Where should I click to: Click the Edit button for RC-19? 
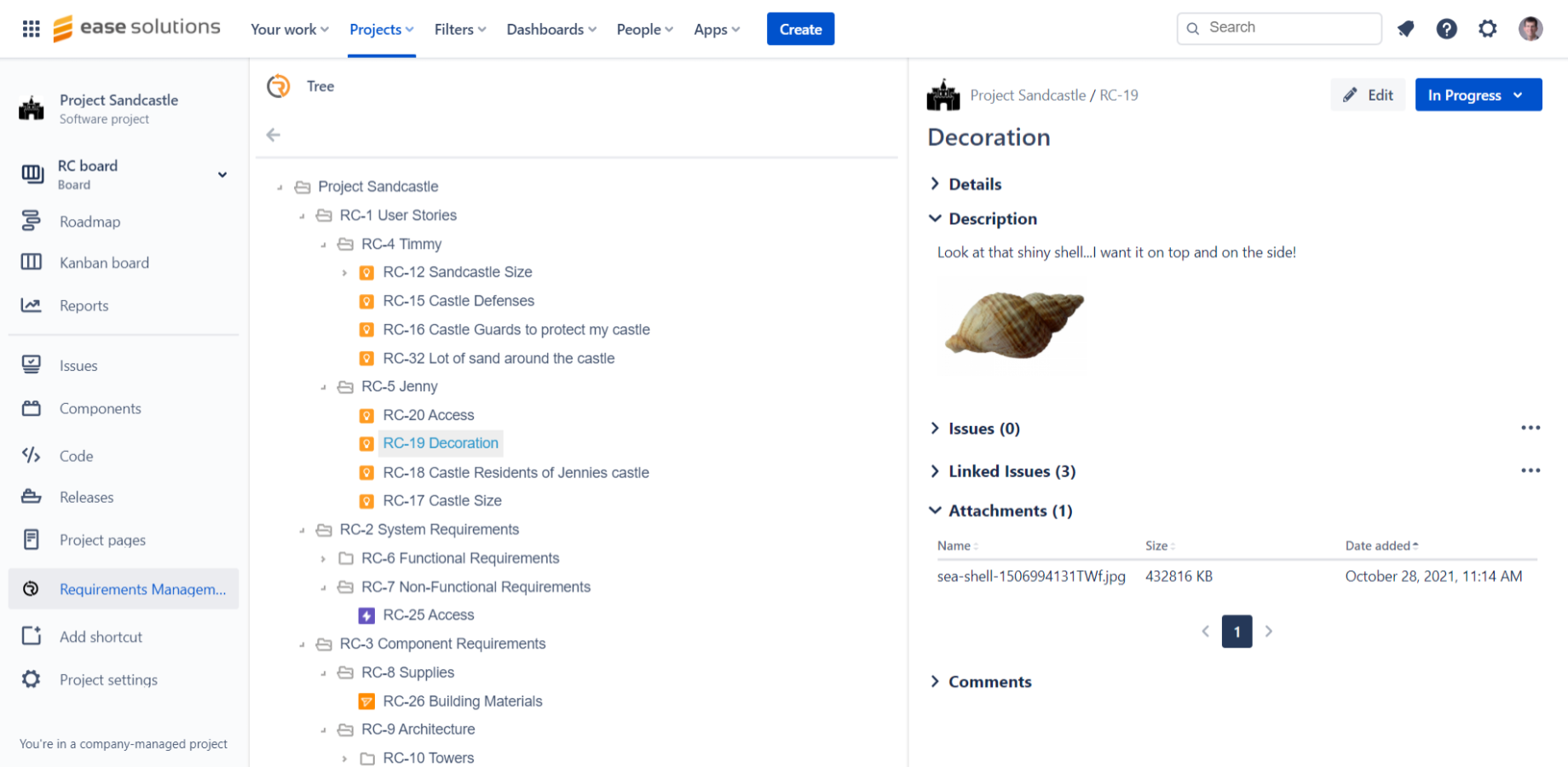[1368, 95]
